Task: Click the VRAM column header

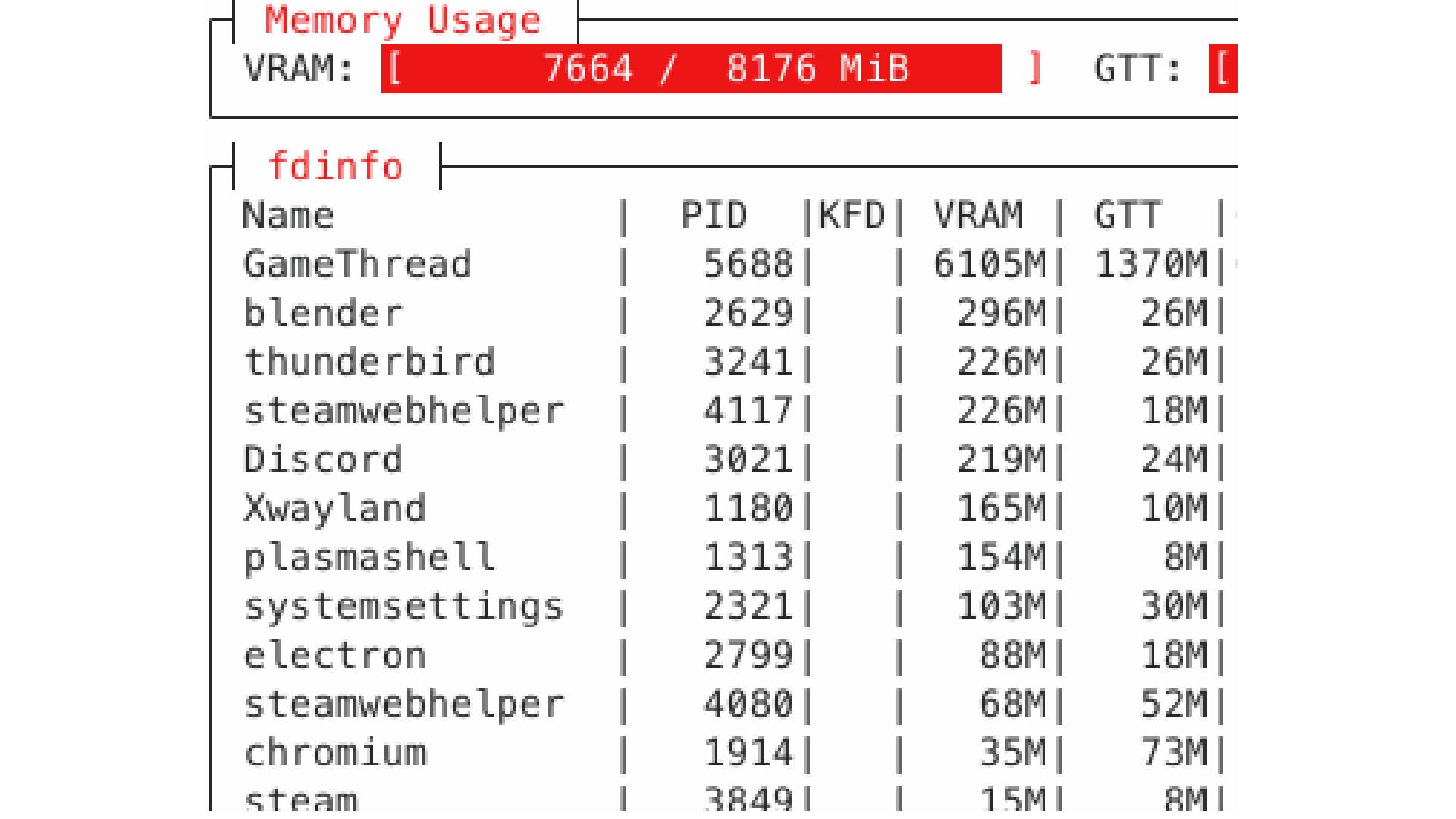Action: pyautogui.click(x=977, y=215)
